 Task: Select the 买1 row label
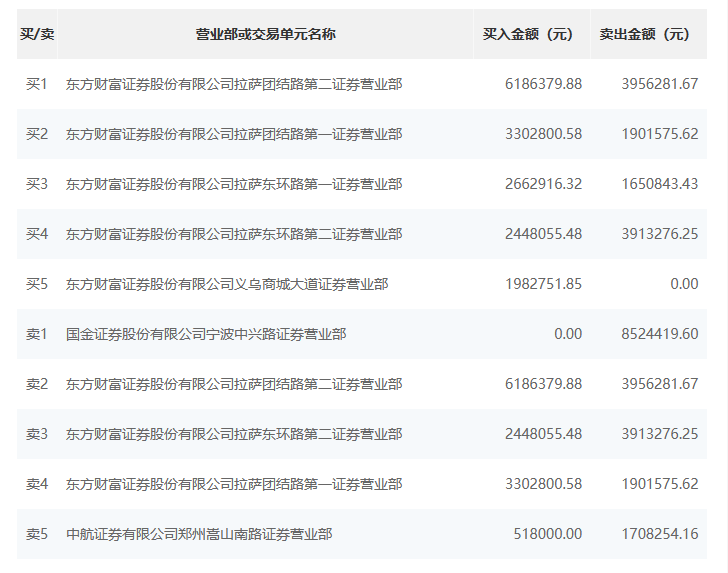(x=37, y=84)
